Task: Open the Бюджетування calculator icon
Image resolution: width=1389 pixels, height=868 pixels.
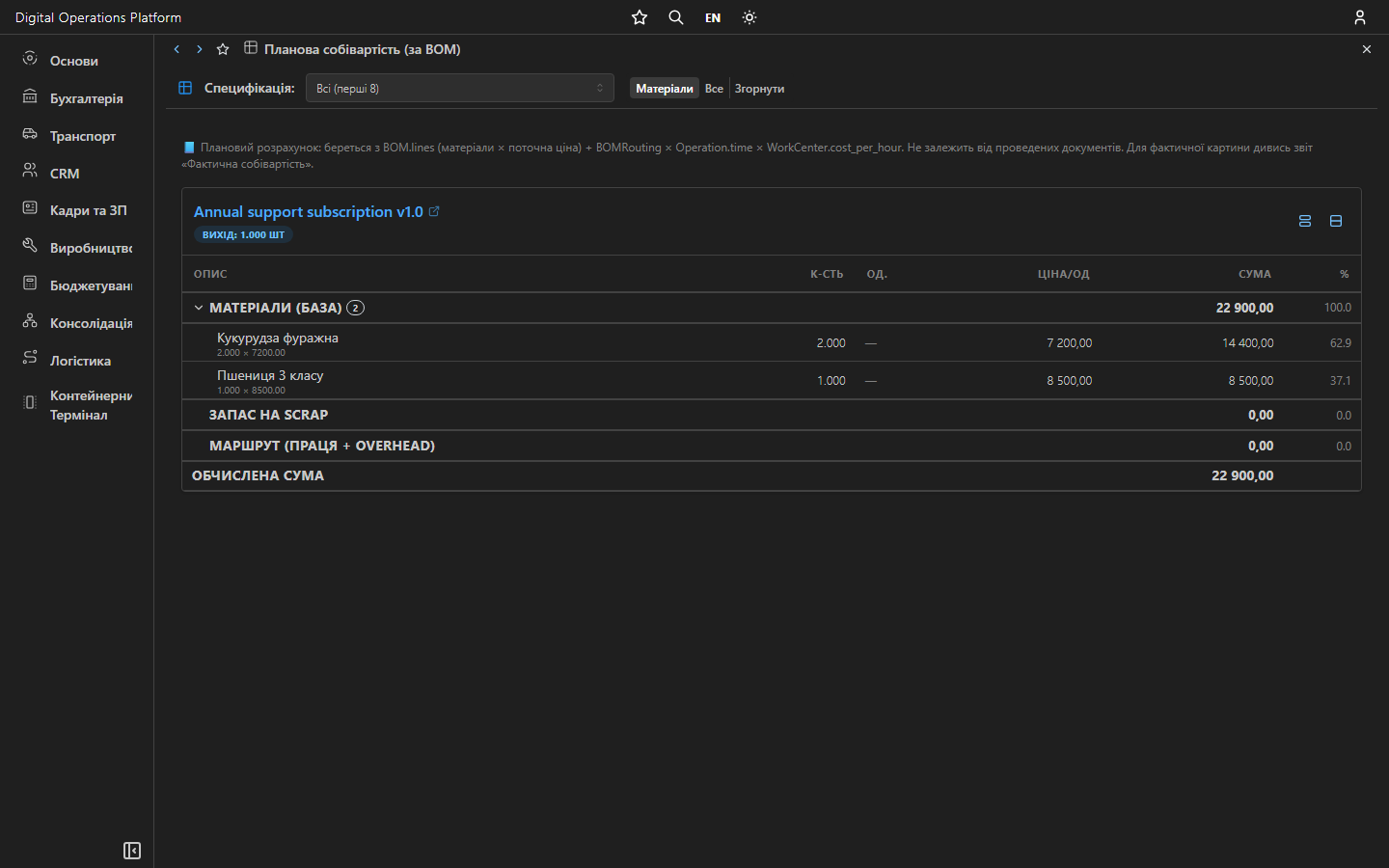Action: [x=30, y=284]
